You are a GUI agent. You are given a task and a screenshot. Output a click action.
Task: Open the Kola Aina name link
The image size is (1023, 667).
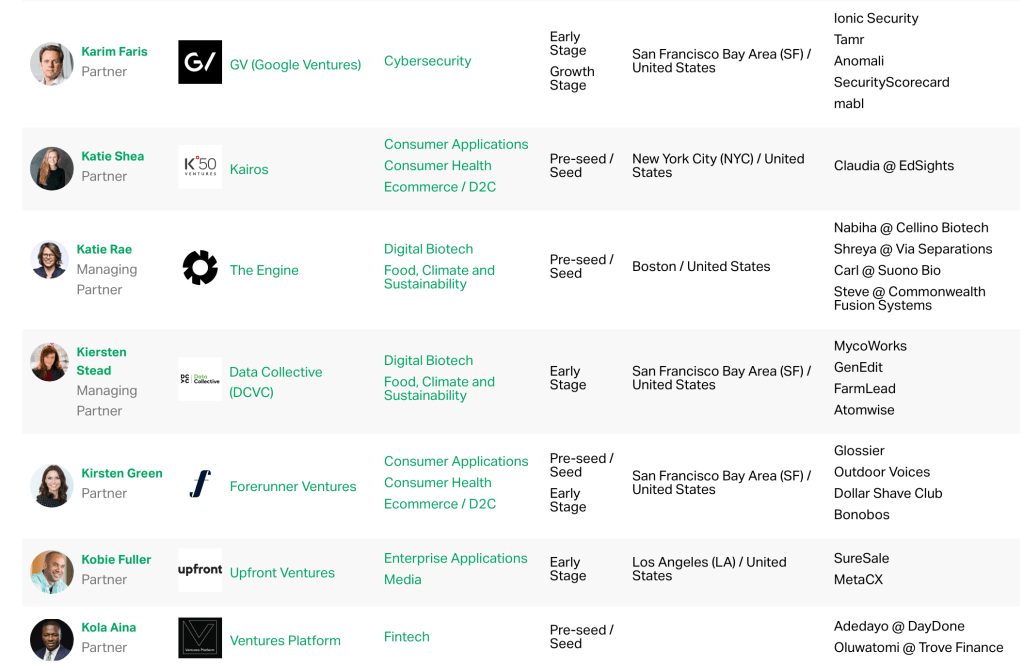pyautogui.click(x=108, y=628)
